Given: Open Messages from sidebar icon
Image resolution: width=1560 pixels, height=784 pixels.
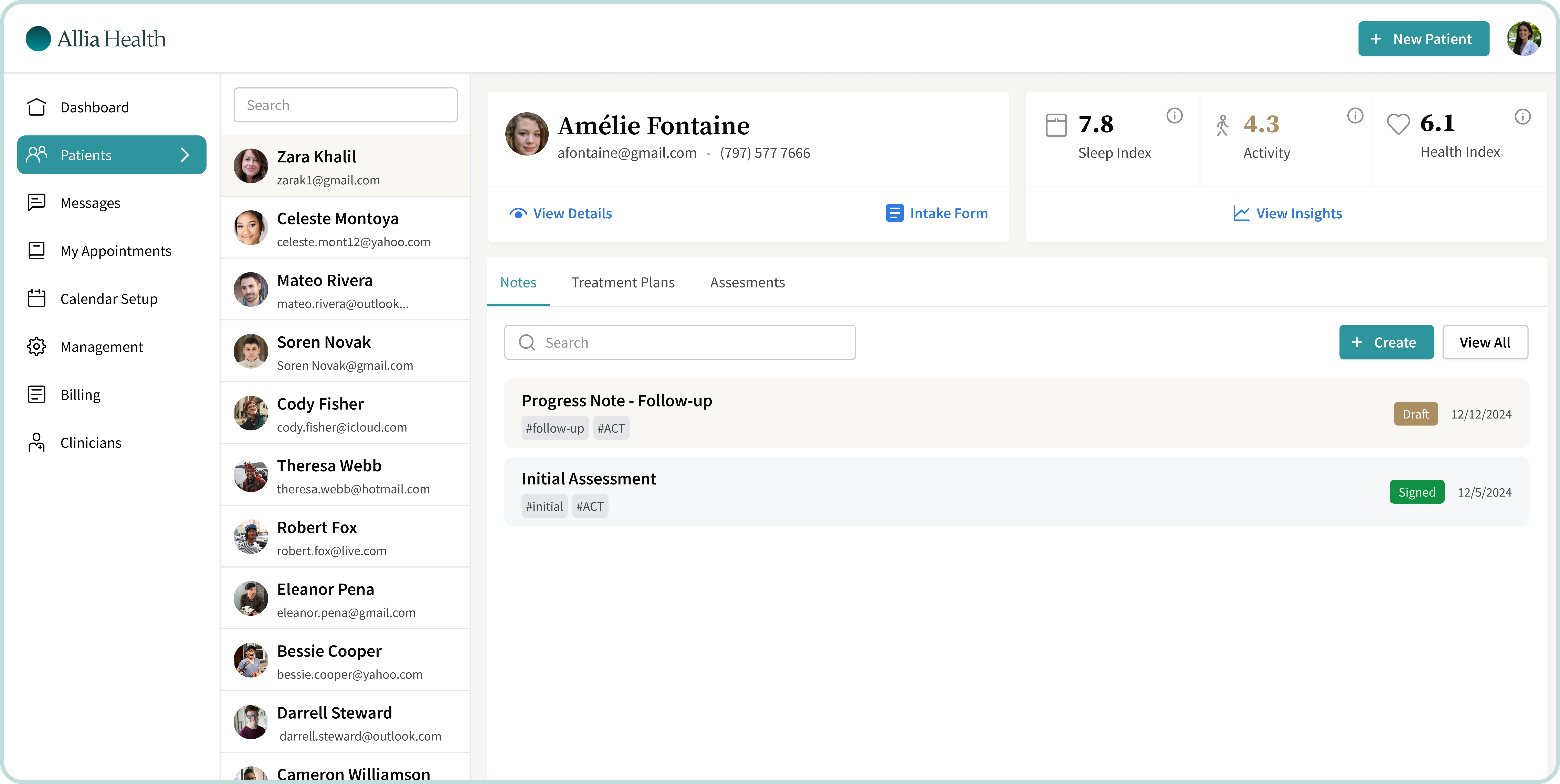Looking at the screenshot, I should coord(36,203).
